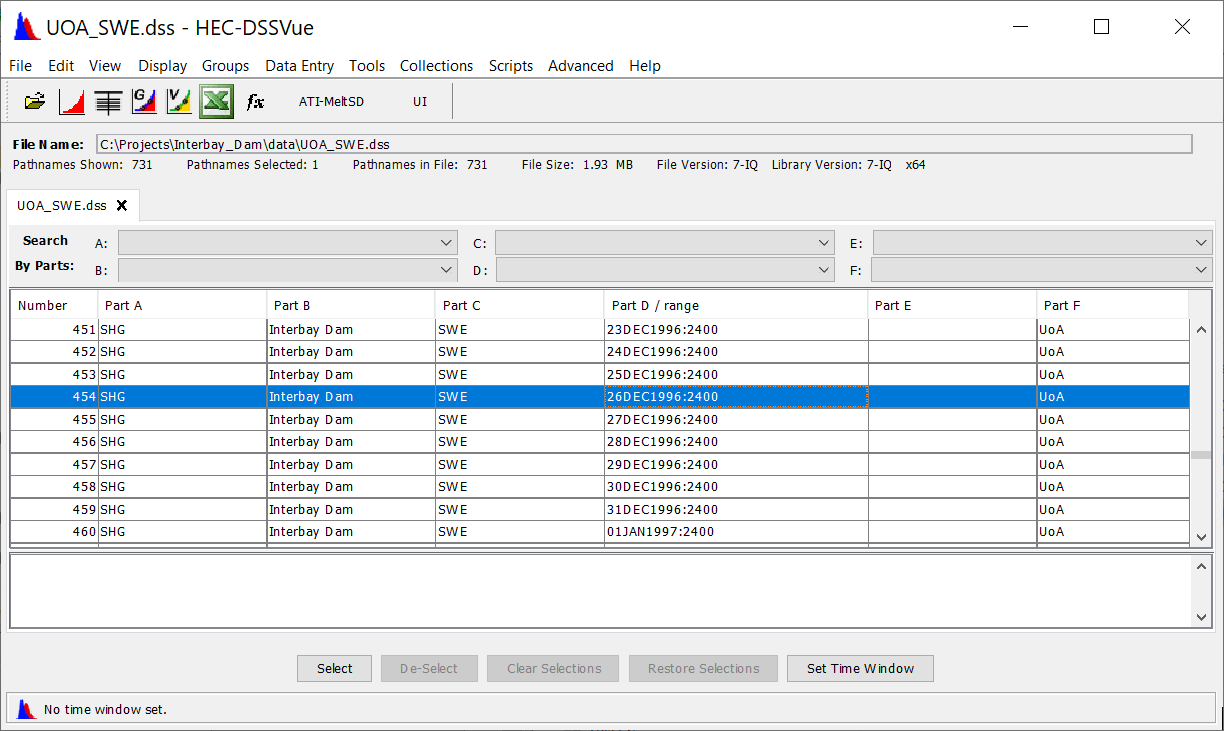The image size is (1224, 731).
Task: Select row 451 dated 23DEC1996:2400
Action: [600, 329]
